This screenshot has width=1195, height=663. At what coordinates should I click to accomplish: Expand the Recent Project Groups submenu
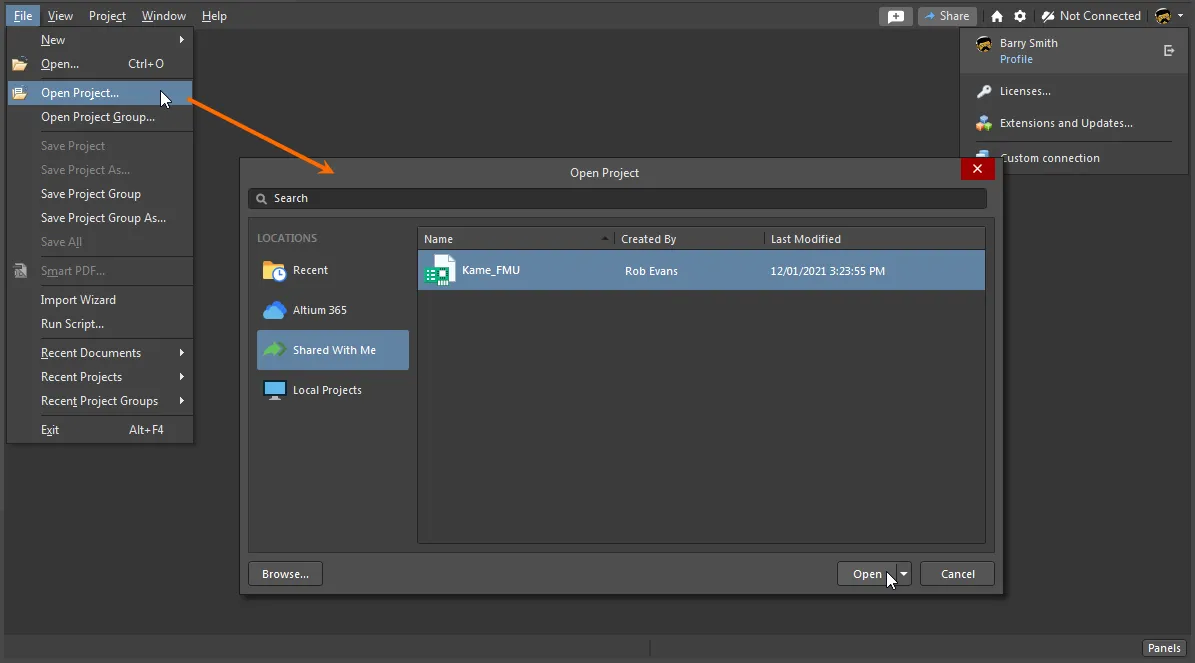[181, 401]
